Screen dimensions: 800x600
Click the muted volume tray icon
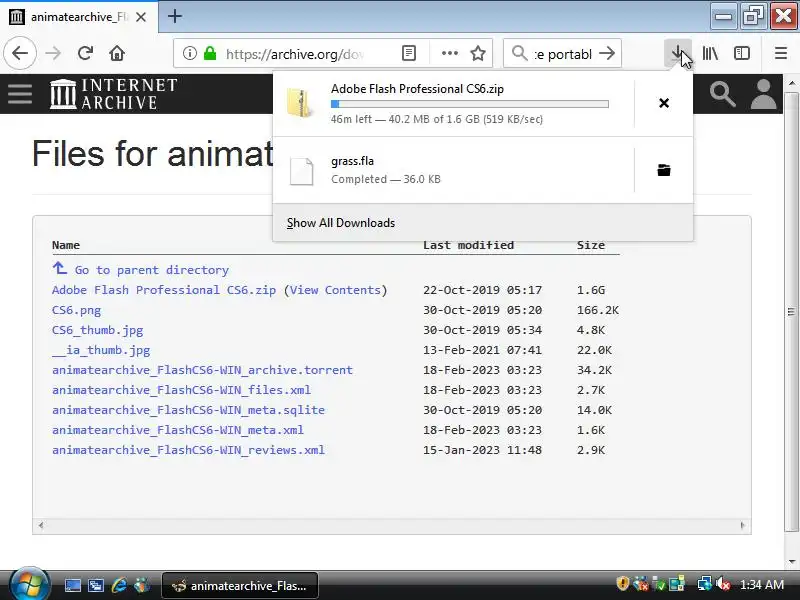pos(722,584)
